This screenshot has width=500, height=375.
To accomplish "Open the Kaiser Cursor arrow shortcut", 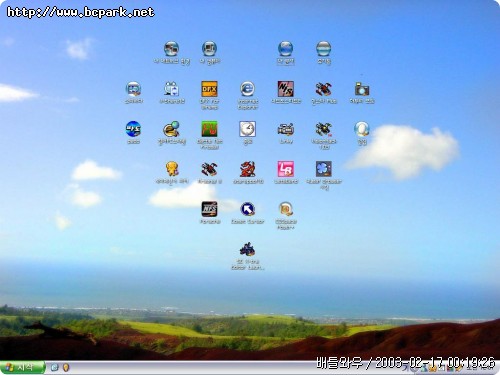I will tap(247, 209).
